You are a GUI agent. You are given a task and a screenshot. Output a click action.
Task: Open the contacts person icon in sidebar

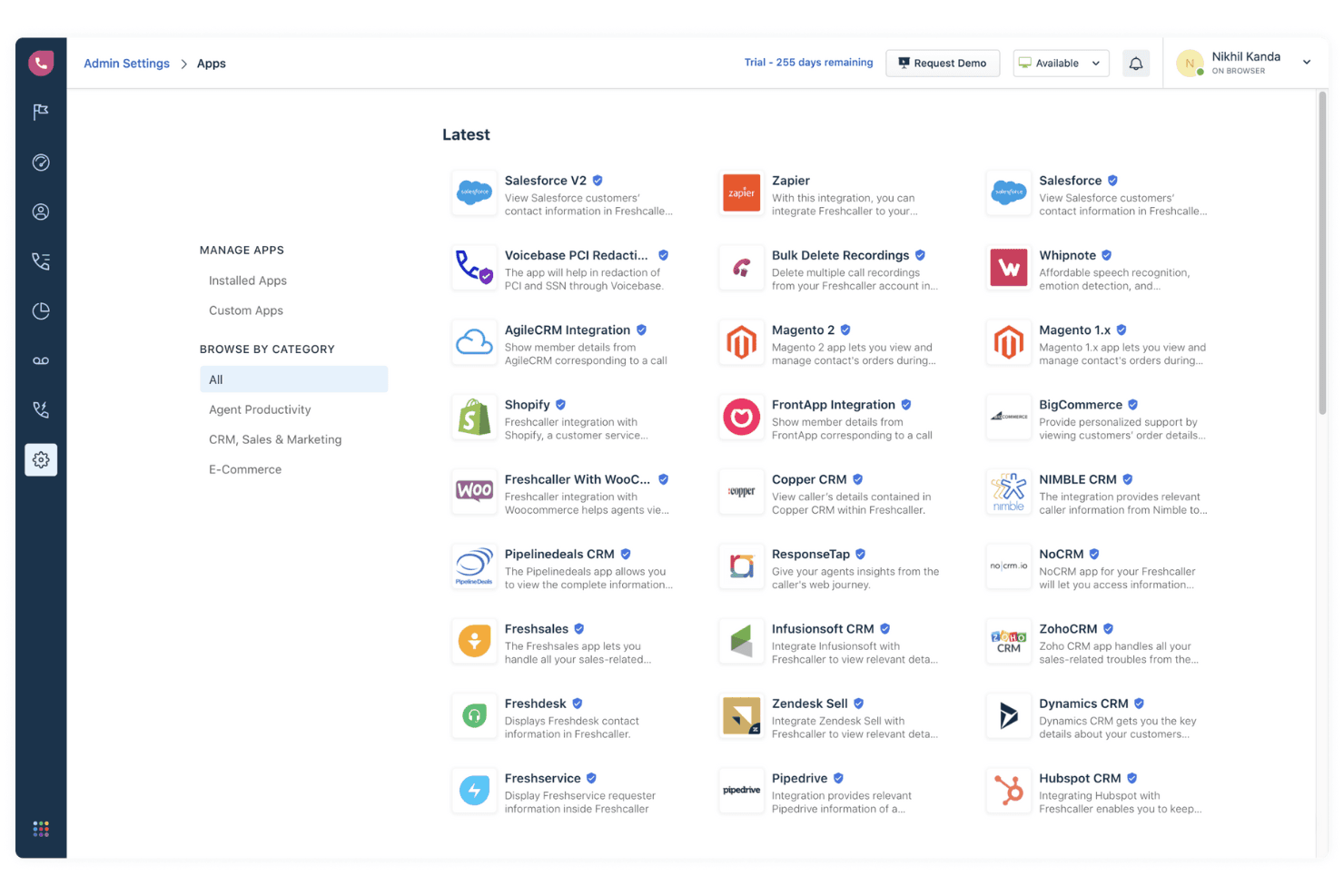[x=41, y=212]
